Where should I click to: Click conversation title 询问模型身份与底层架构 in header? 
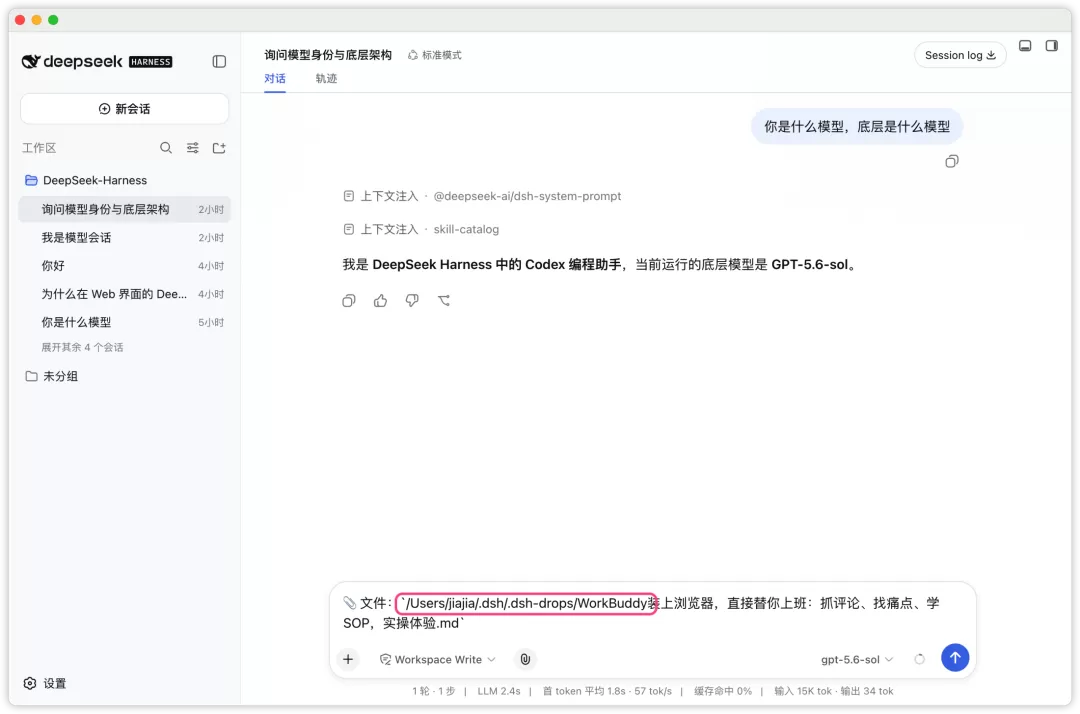[x=328, y=55]
